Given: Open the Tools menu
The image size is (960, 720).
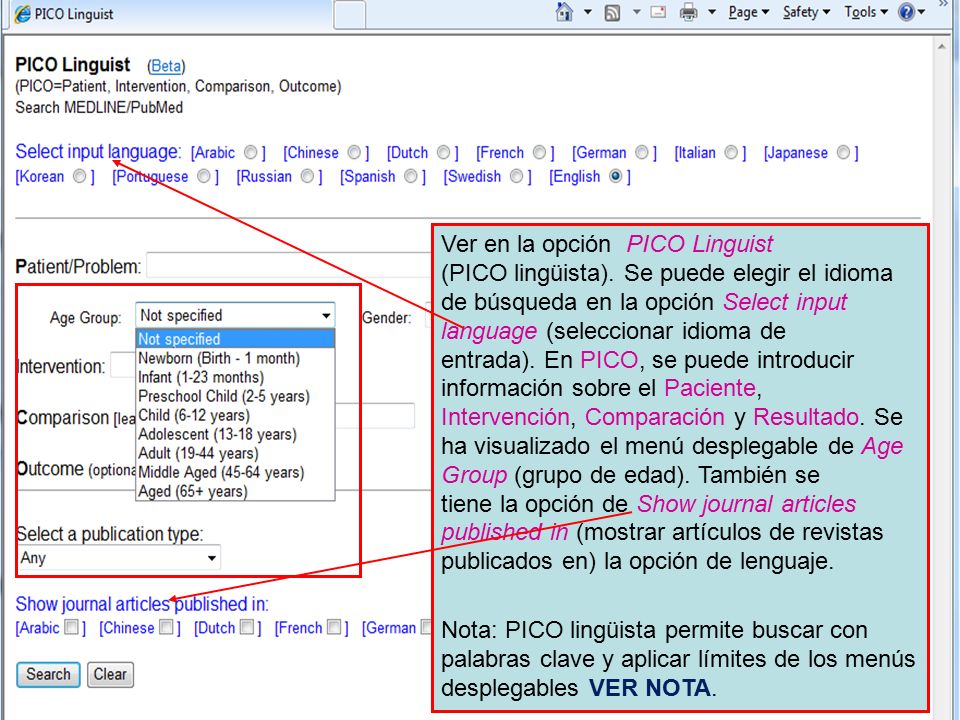Looking at the screenshot, I should 866,12.
